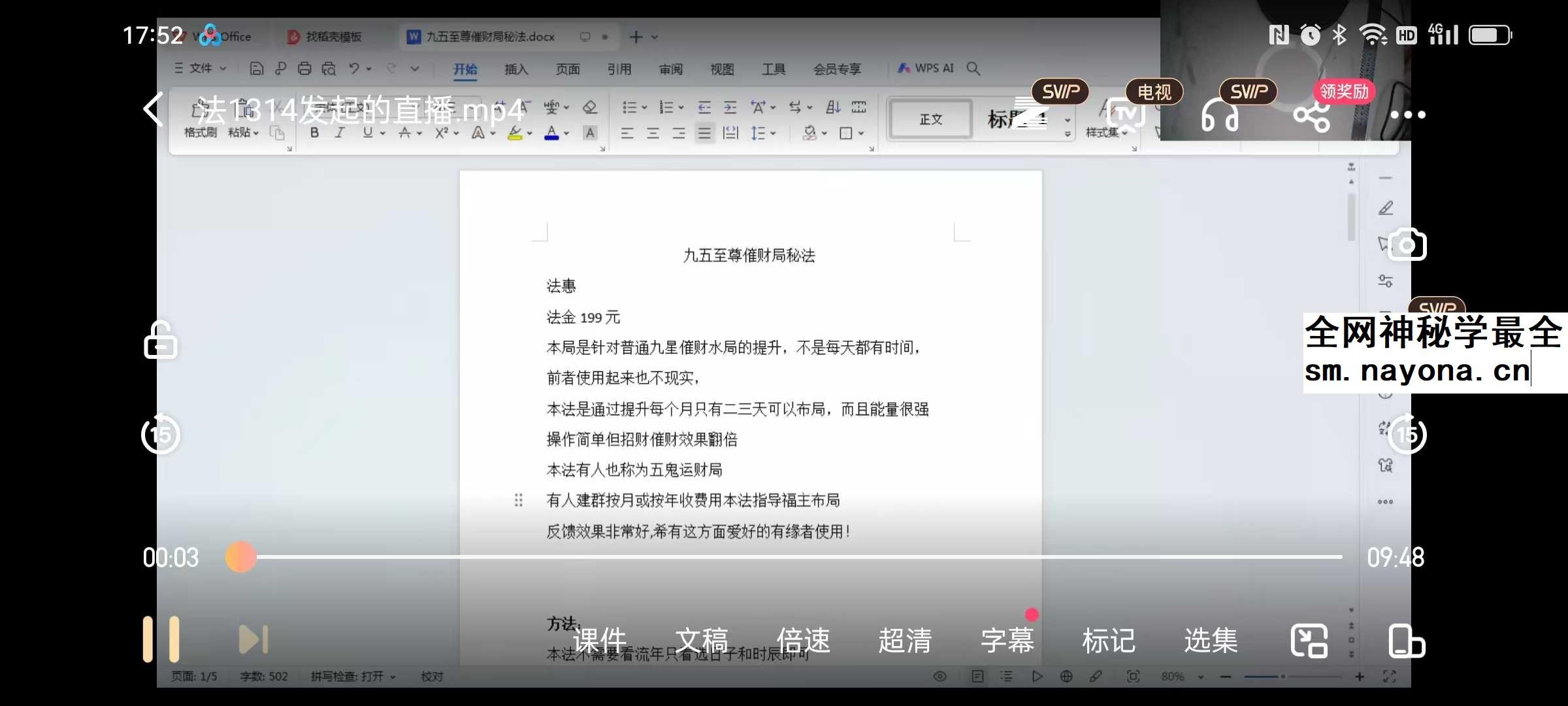Screen dimensions: 1568x706
Task: Expand the numbered list dropdown
Action: (x=681, y=107)
